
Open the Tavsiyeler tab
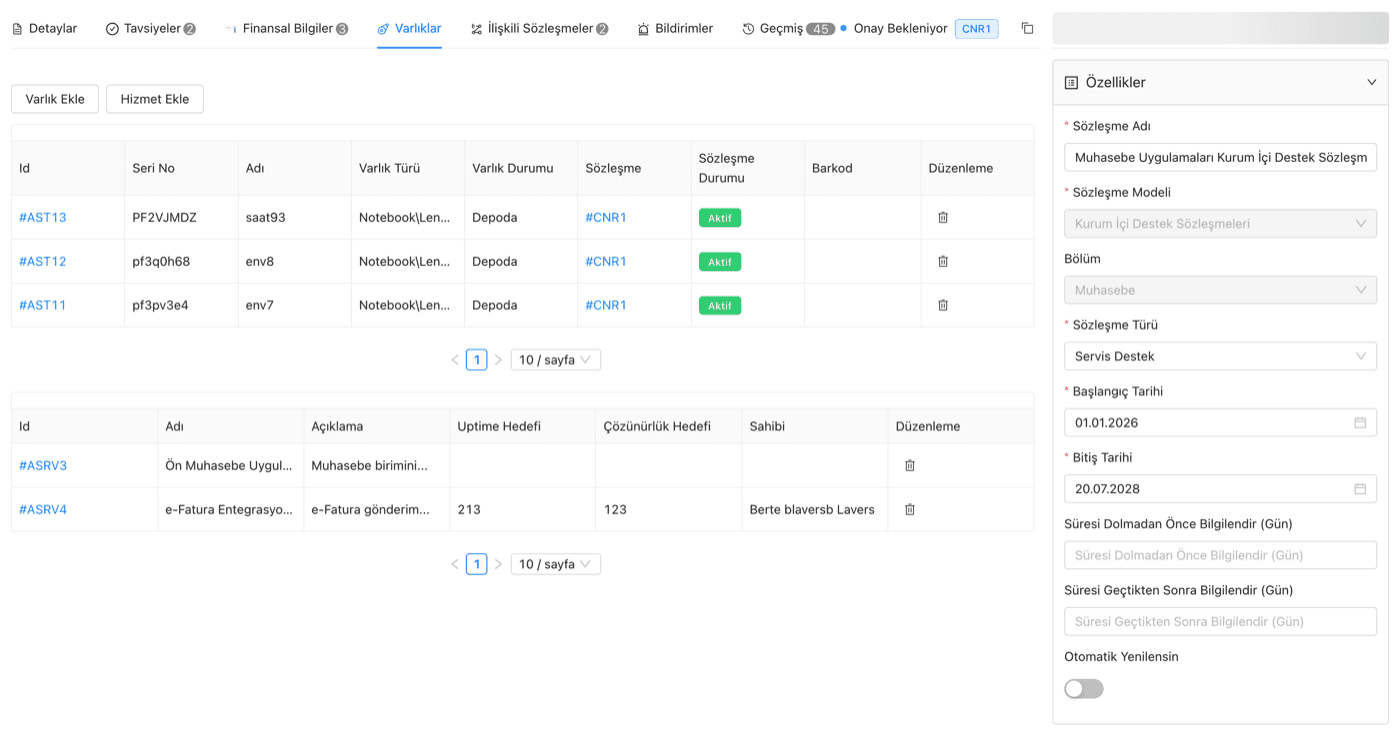(x=151, y=29)
